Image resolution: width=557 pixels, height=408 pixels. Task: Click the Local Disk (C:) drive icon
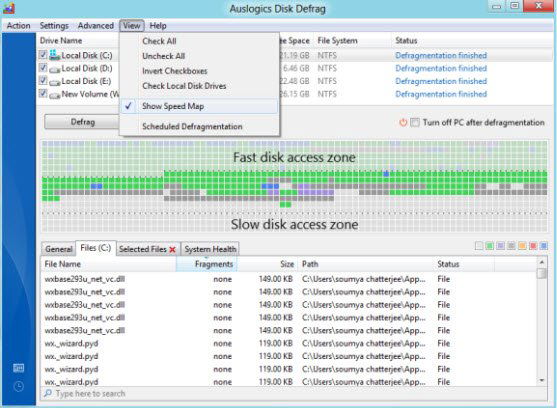point(54,55)
